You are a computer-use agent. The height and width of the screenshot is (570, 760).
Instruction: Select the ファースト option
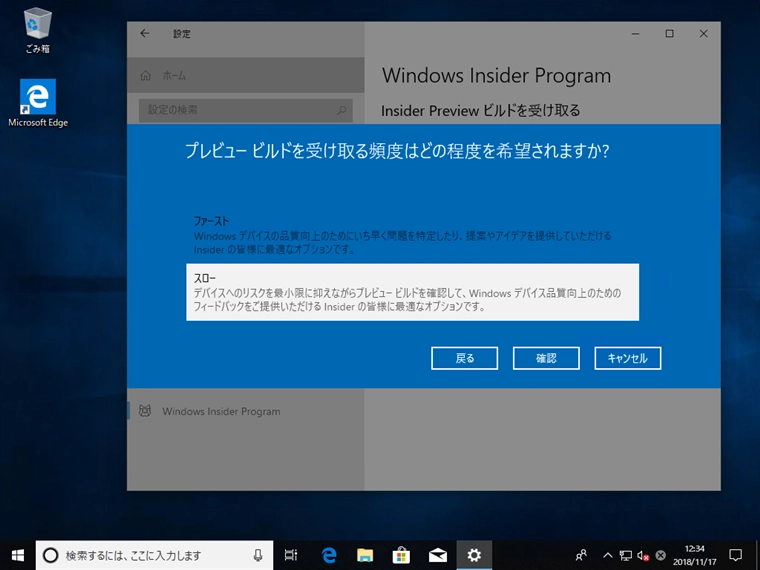click(412, 236)
